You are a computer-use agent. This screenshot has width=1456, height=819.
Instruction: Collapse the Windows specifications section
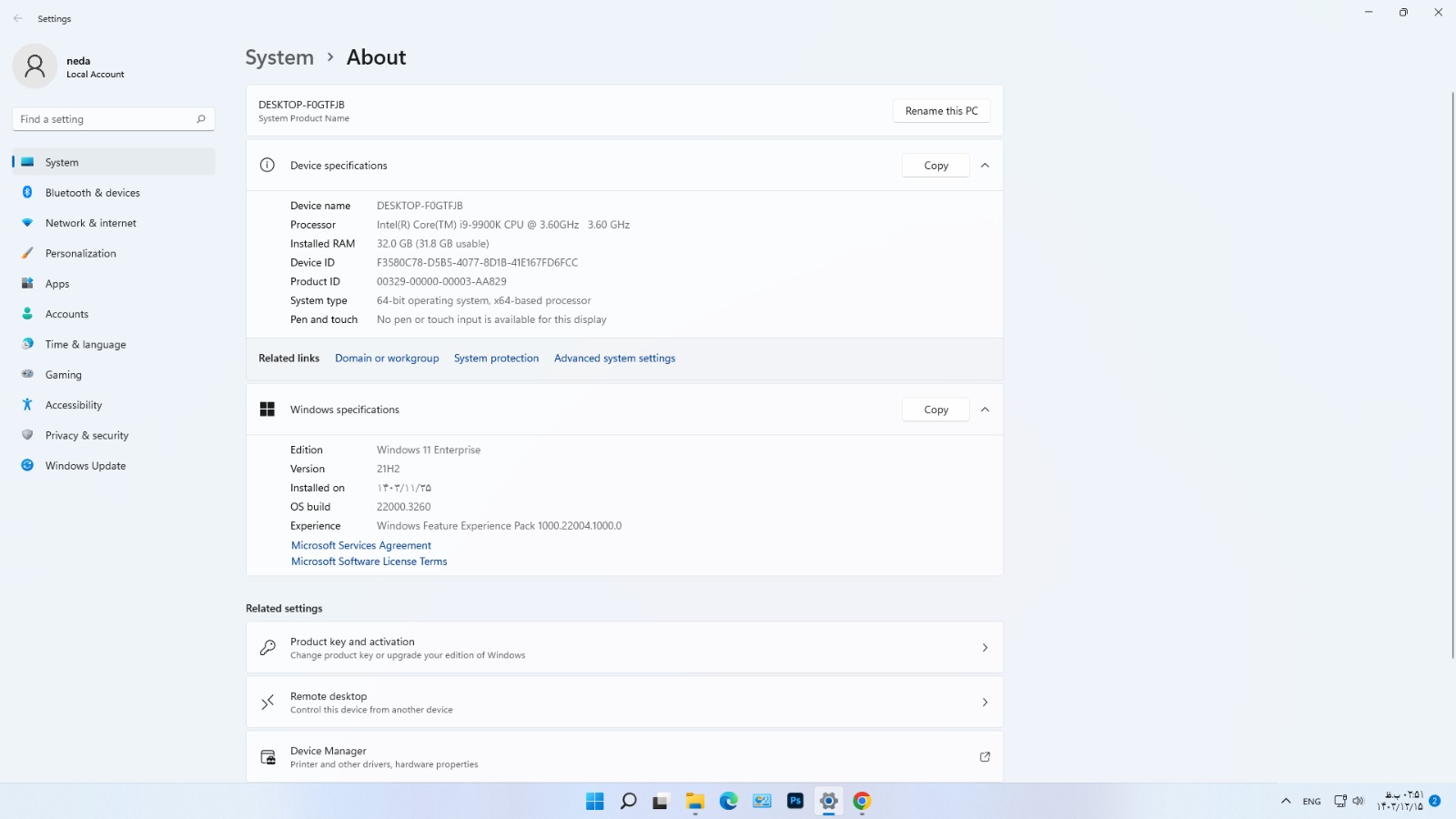(x=985, y=409)
